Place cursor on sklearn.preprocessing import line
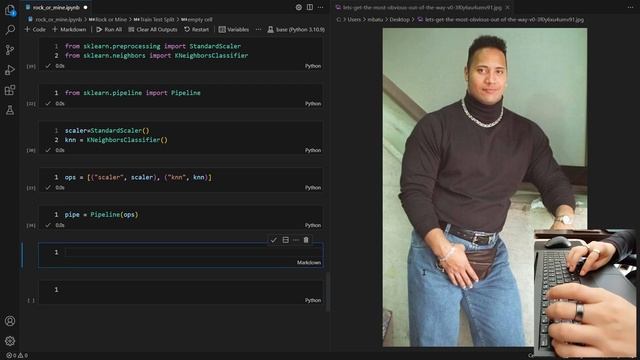The image size is (640, 360). (153, 46)
